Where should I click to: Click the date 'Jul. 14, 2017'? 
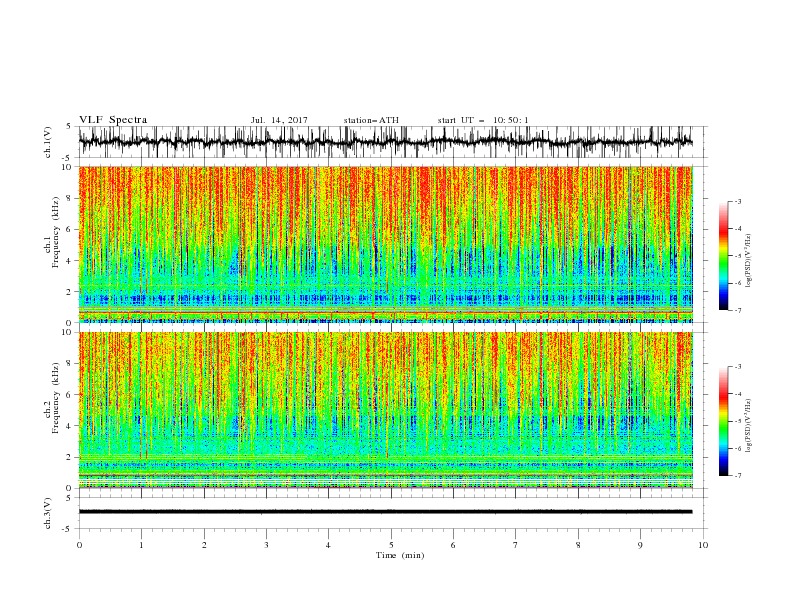(x=279, y=120)
